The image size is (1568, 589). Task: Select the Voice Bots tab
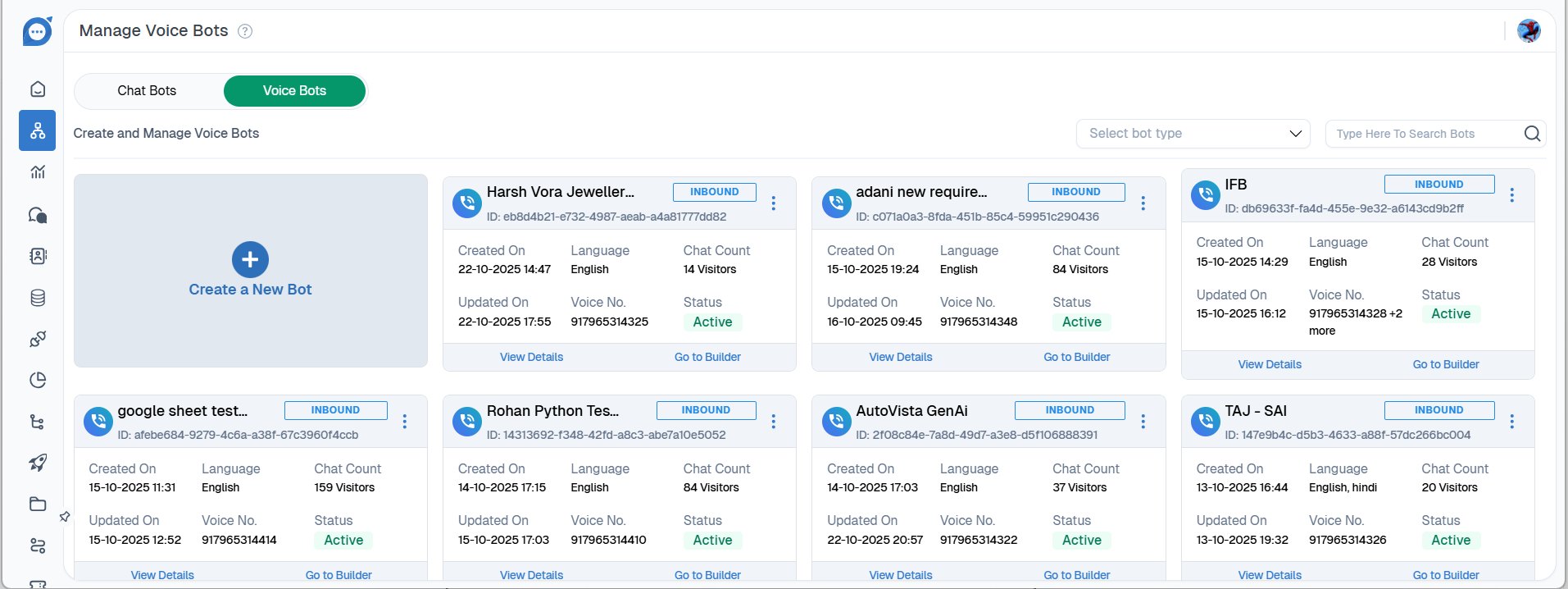294,91
